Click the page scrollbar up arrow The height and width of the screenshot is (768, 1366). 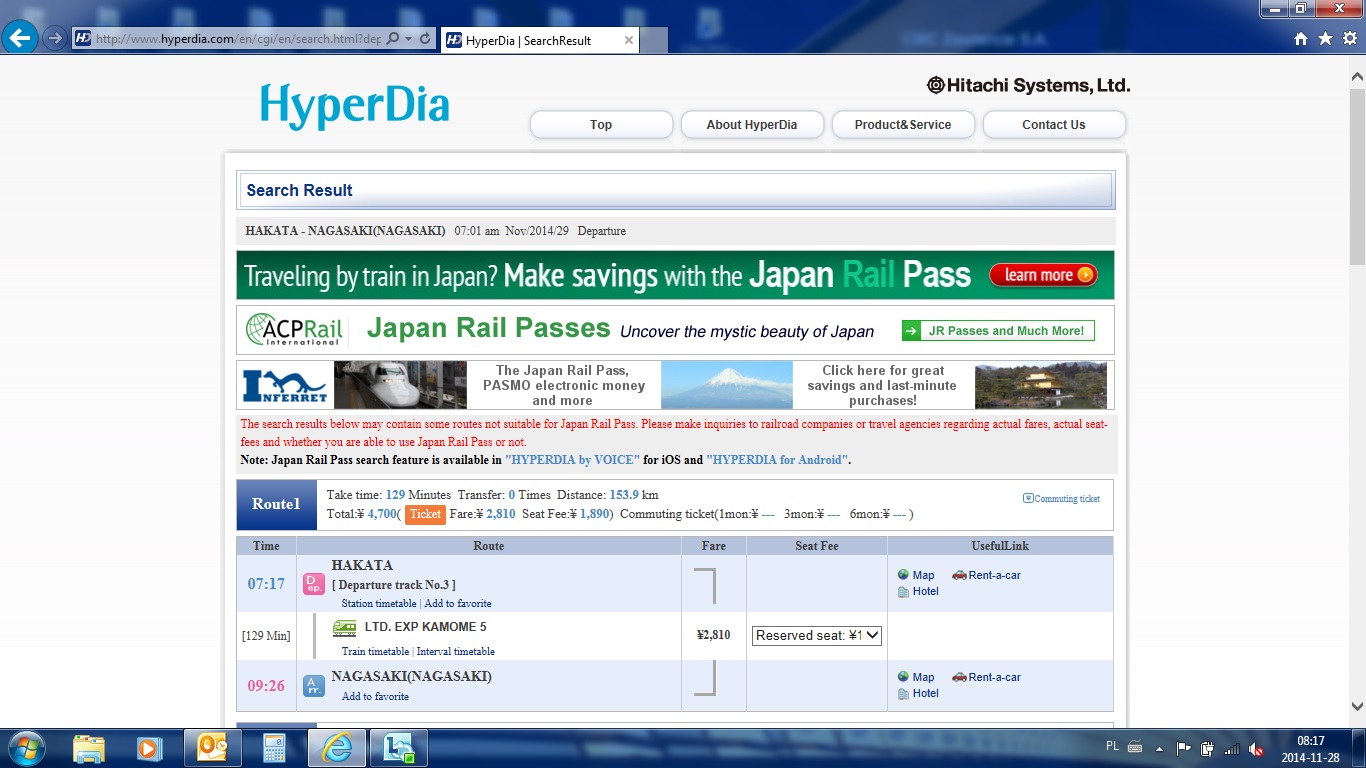coord(1357,75)
